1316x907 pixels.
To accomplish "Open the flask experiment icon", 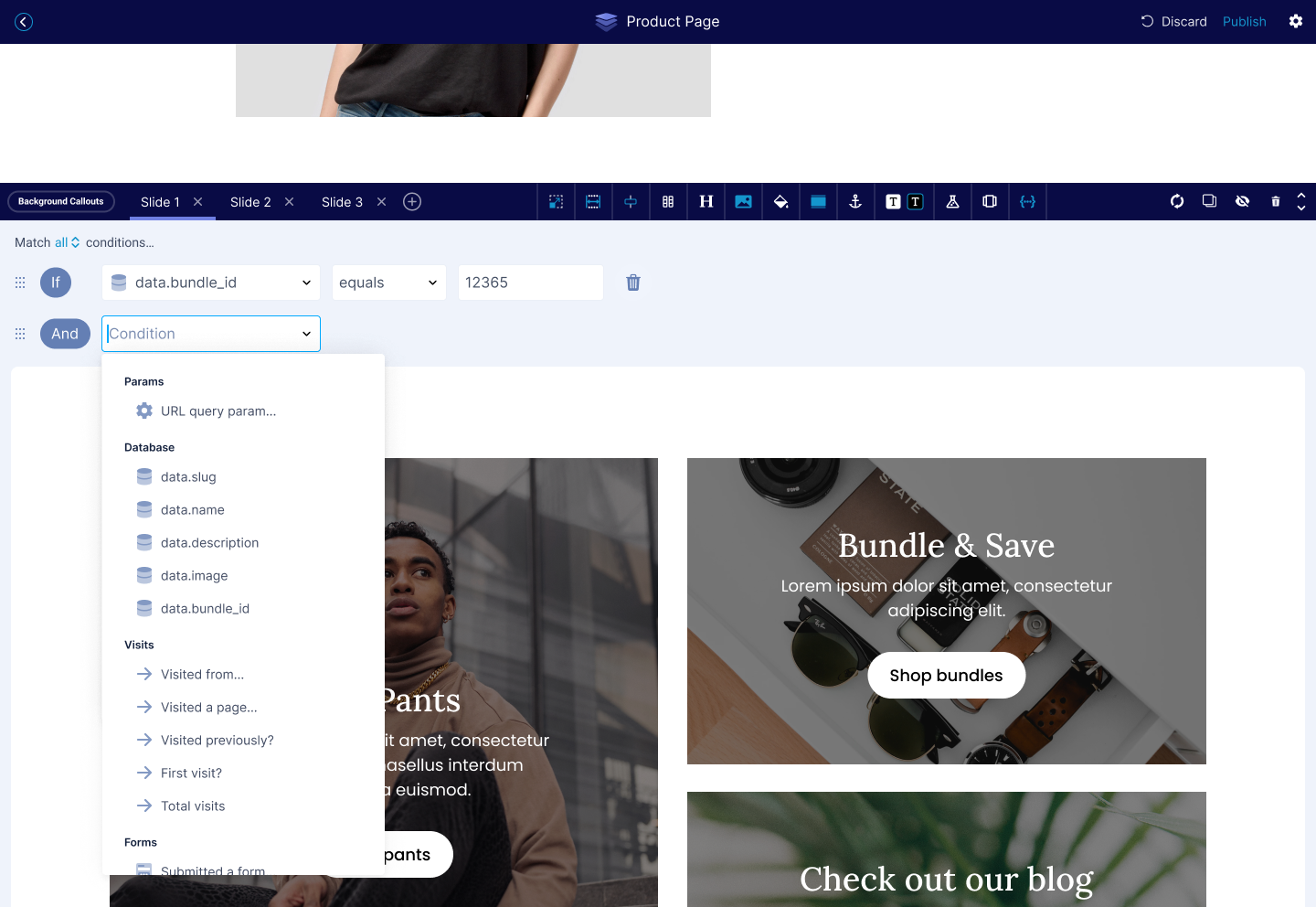I will [x=952, y=202].
